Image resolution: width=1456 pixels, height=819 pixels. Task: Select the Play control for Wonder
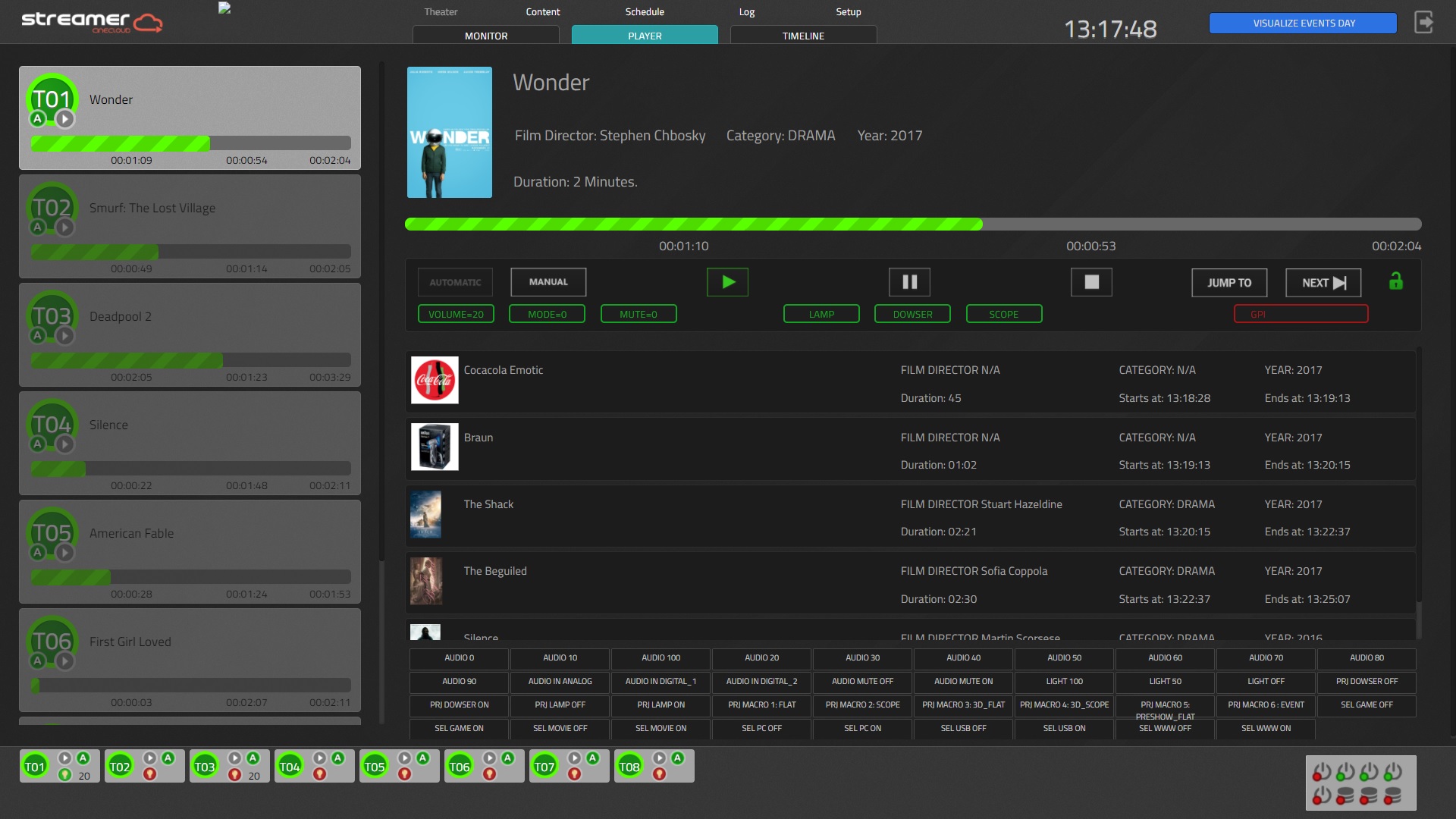[x=67, y=120]
